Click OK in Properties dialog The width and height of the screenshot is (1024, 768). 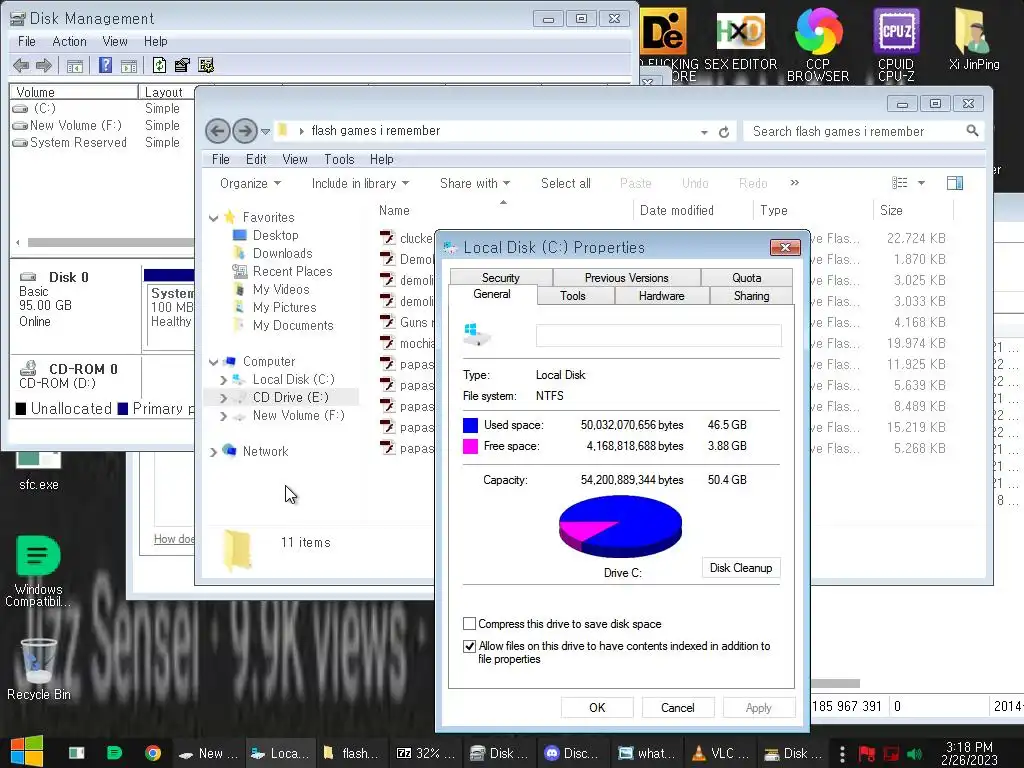pyautogui.click(x=597, y=708)
